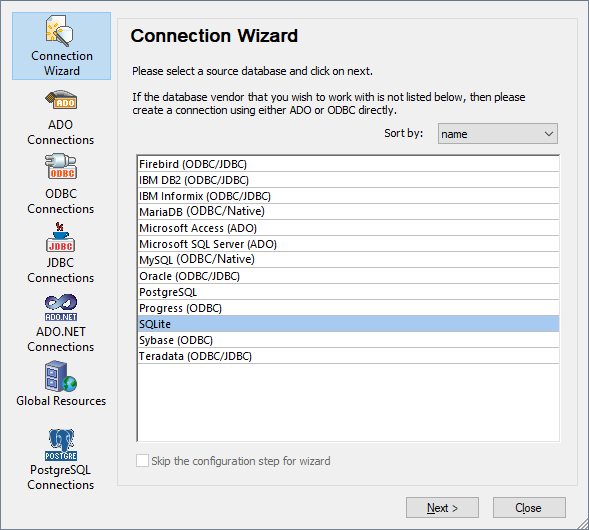Open JDBC Connections coffee cup icon
The height and width of the screenshot is (530, 589).
click(x=60, y=237)
